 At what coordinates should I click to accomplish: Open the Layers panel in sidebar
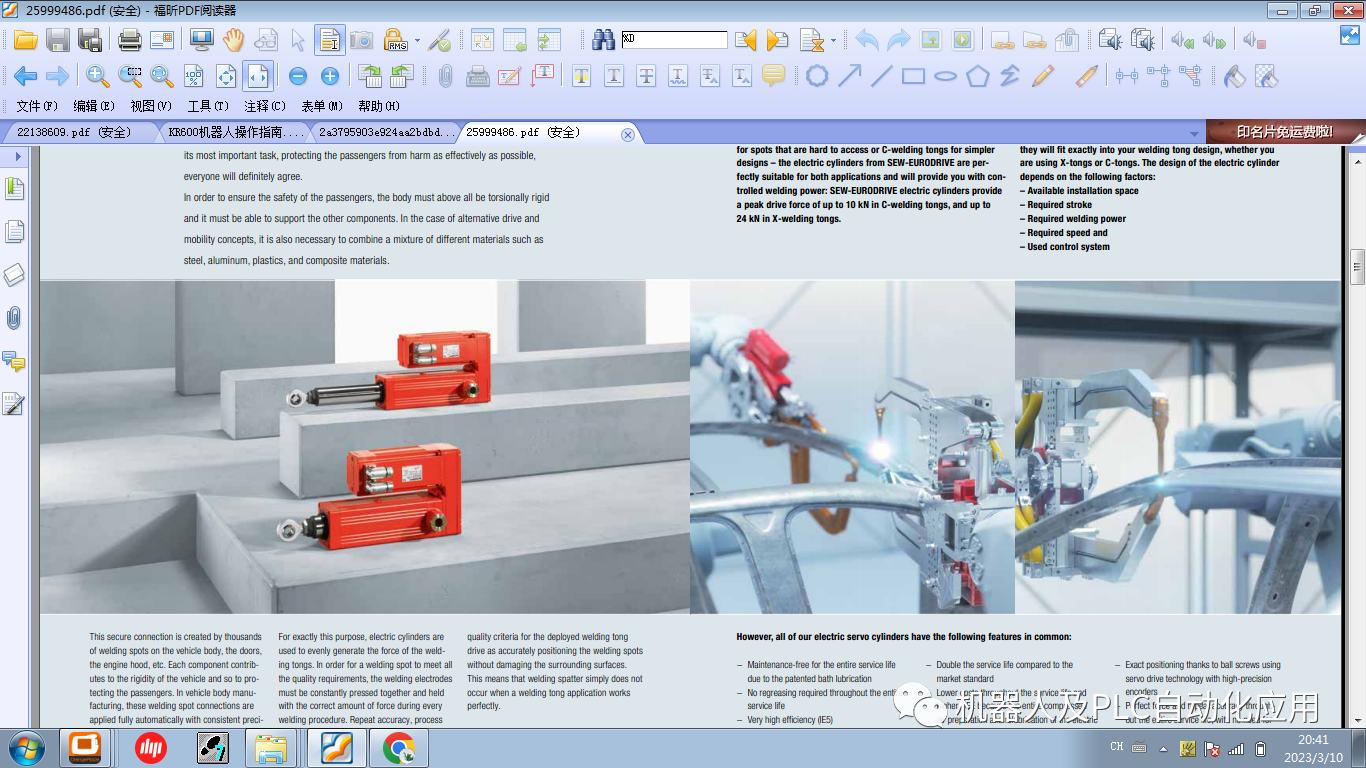(14, 274)
